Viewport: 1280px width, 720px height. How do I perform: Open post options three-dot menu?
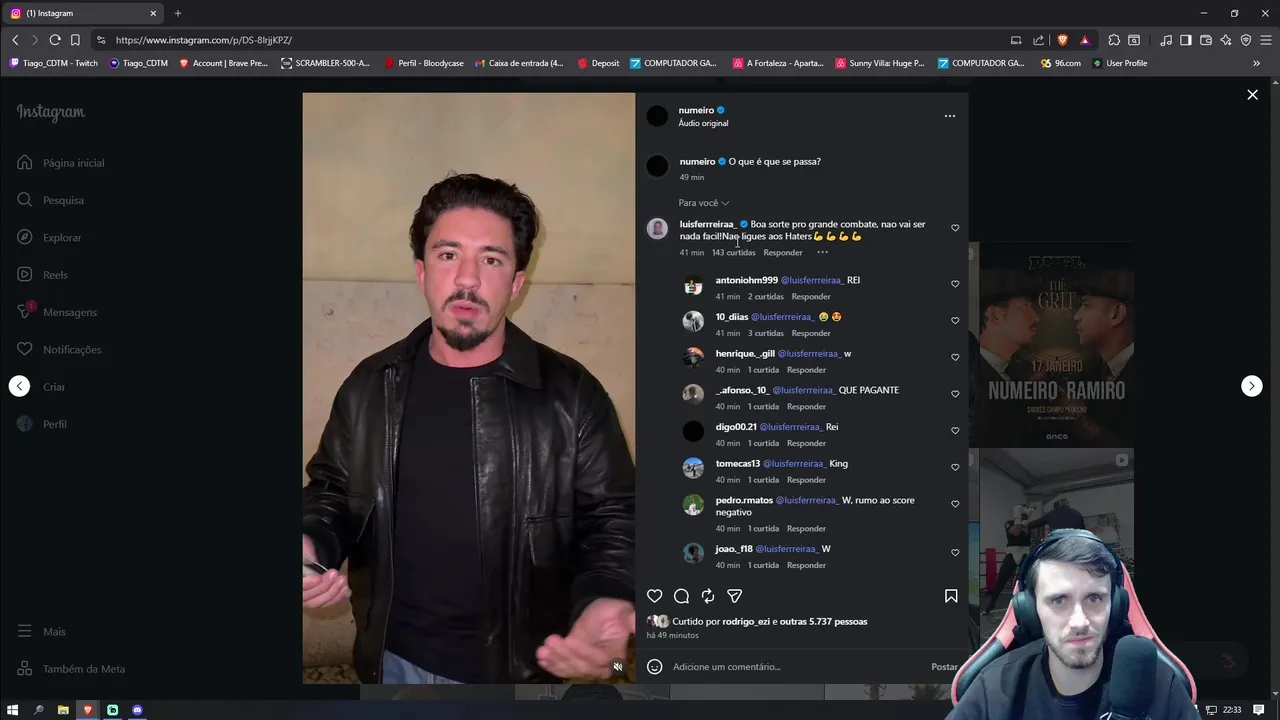(950, 116)
